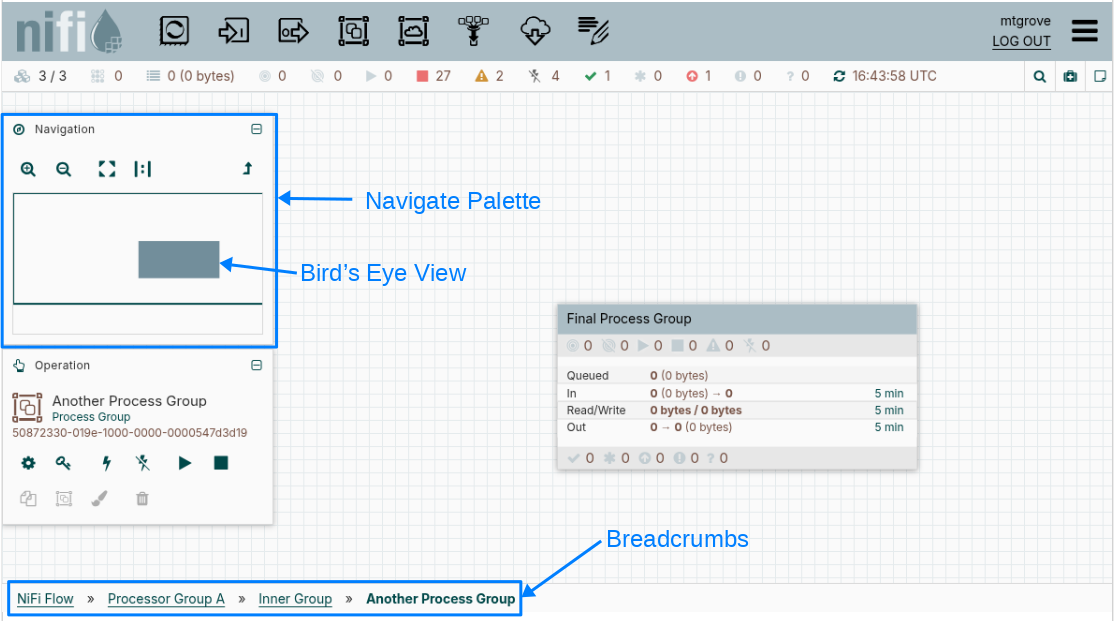1116x621 pixels.
Task: Click the mtgrove username
Action: (x=1025, y=21)
